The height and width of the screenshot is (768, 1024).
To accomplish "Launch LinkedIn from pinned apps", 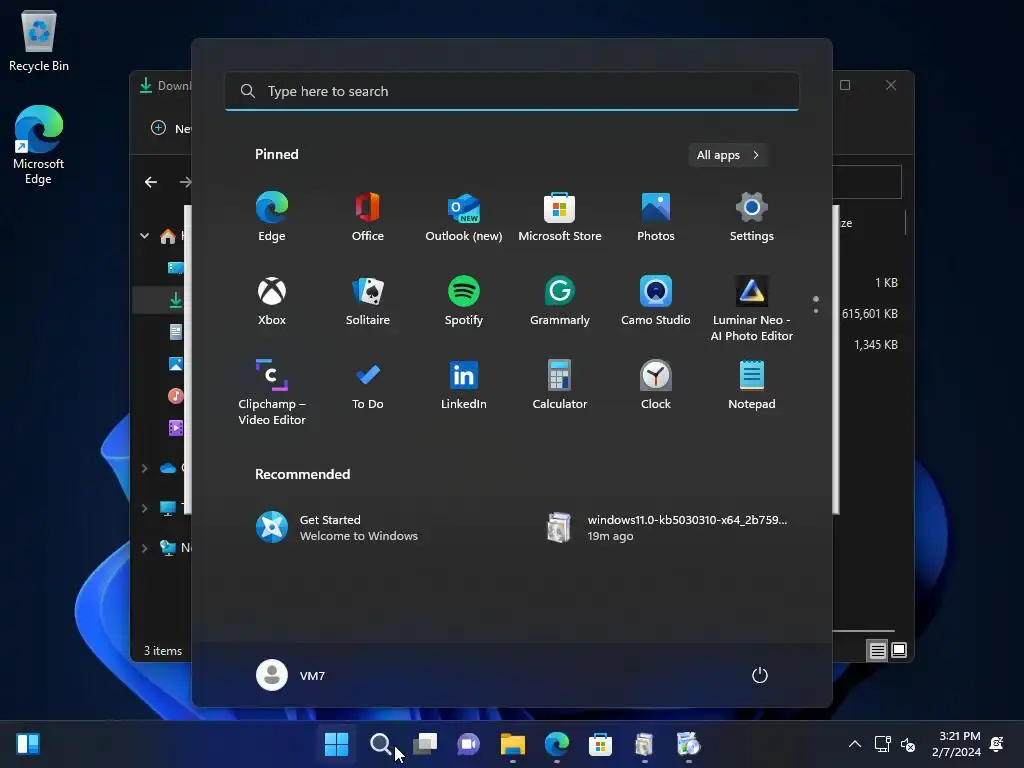I will pyautogui.click(x=464, y=385).
